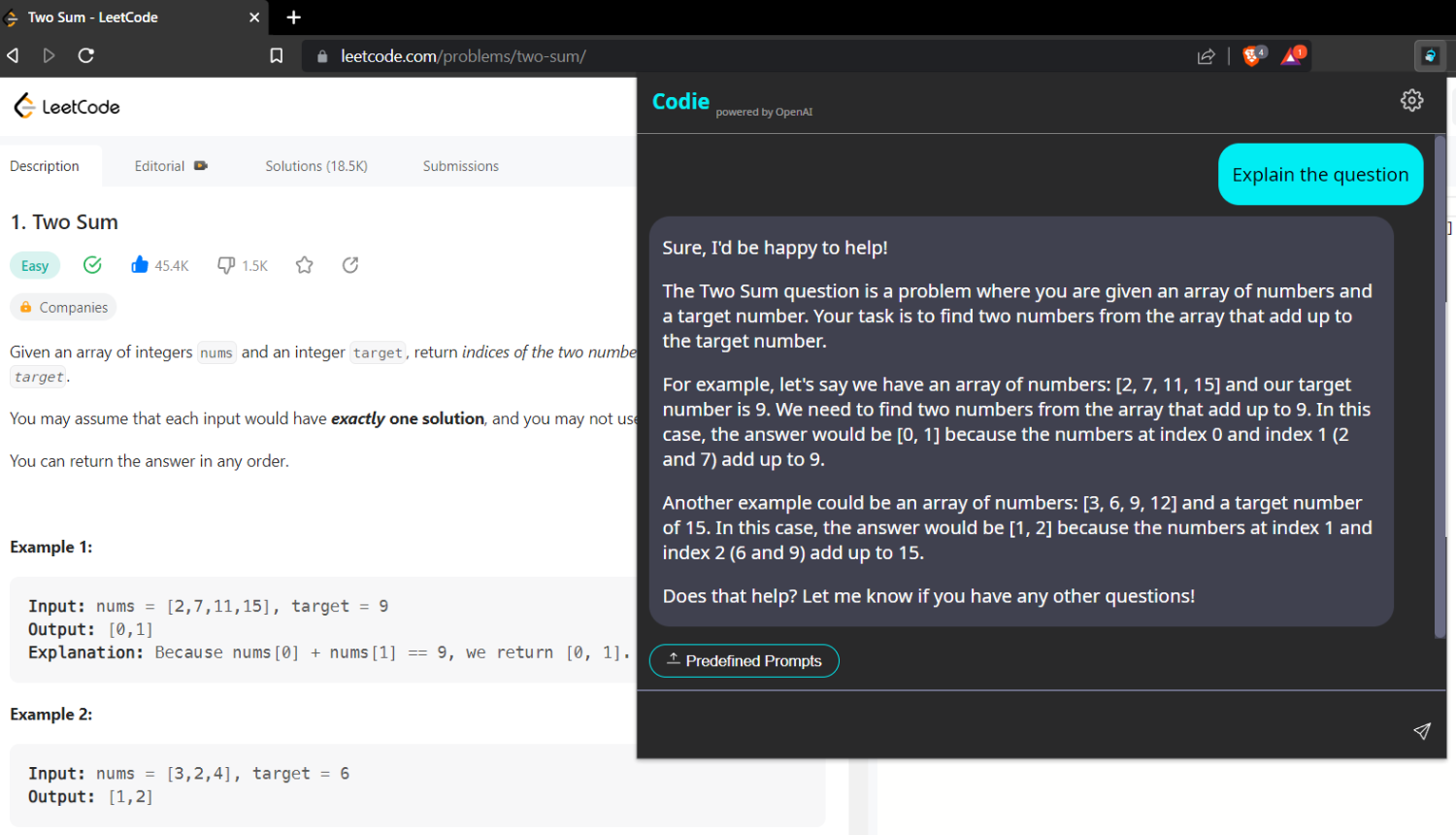This screenshot has height=835, width=1456.
Task: Open Brave Rewards triangle icon
Action: pyautogui.click(x=1293, y=55)
